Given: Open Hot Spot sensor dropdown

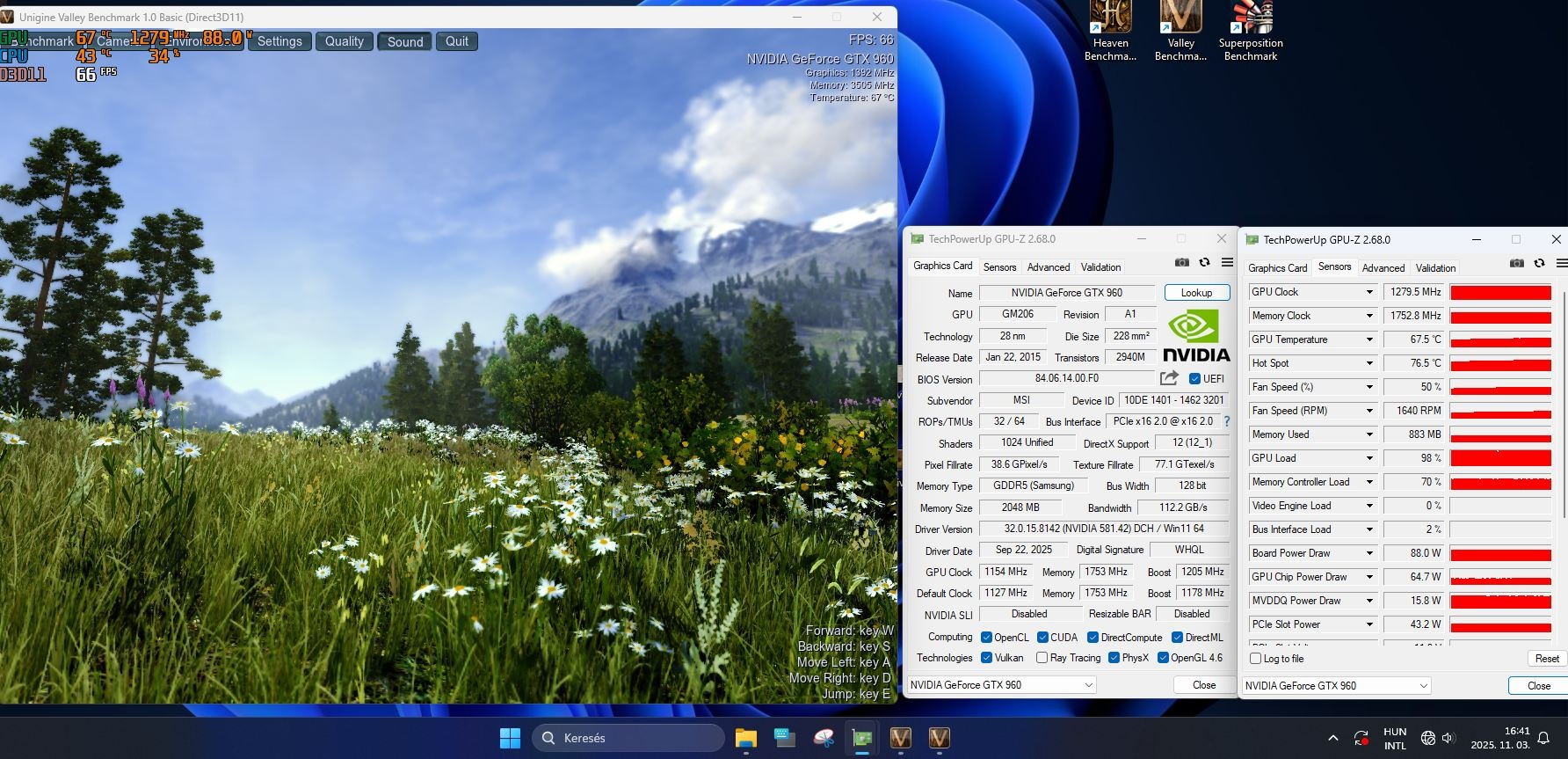Looking at the screenshot, I should point(1368,363).
